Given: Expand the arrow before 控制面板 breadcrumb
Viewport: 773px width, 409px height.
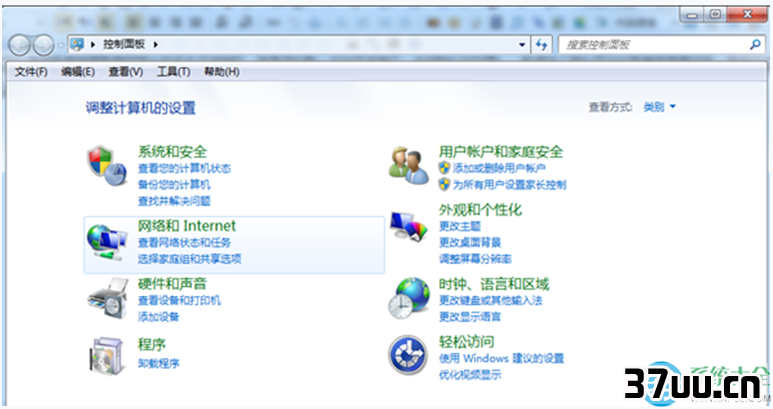Looking at the screenshot, I should [93, 44].
